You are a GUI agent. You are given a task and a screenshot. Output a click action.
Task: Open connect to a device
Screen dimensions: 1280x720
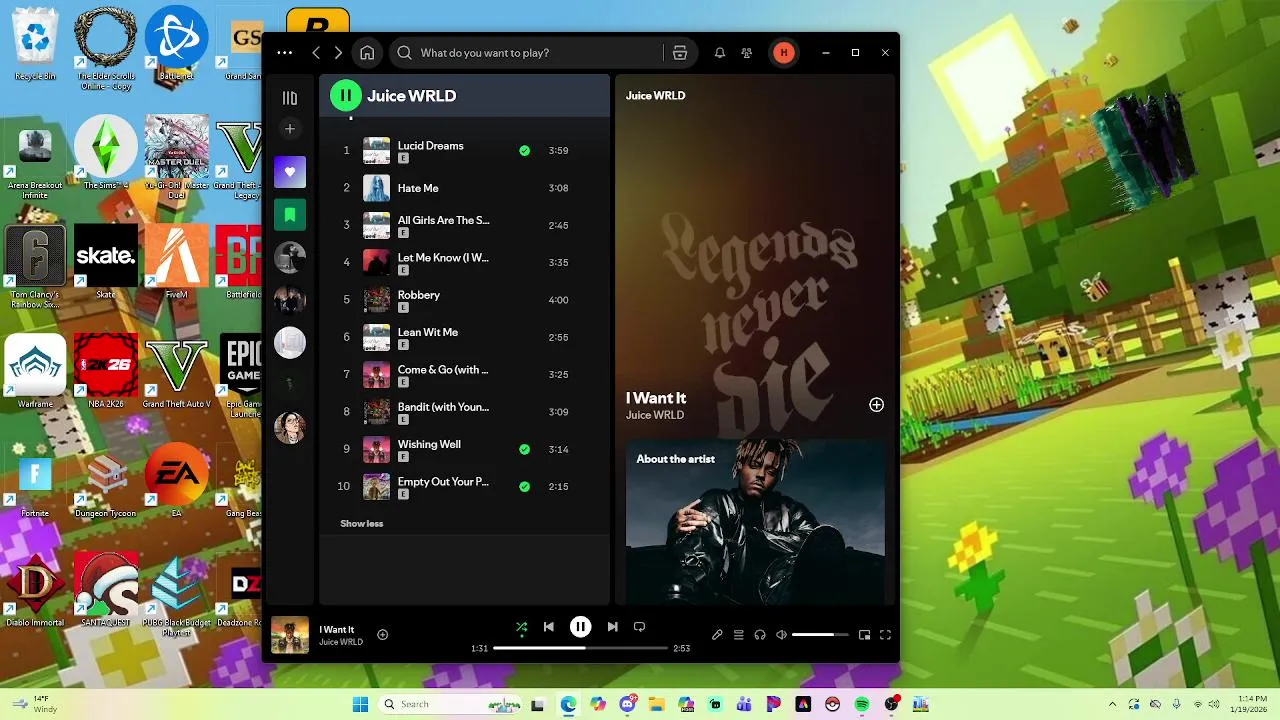tap(760, 635)
